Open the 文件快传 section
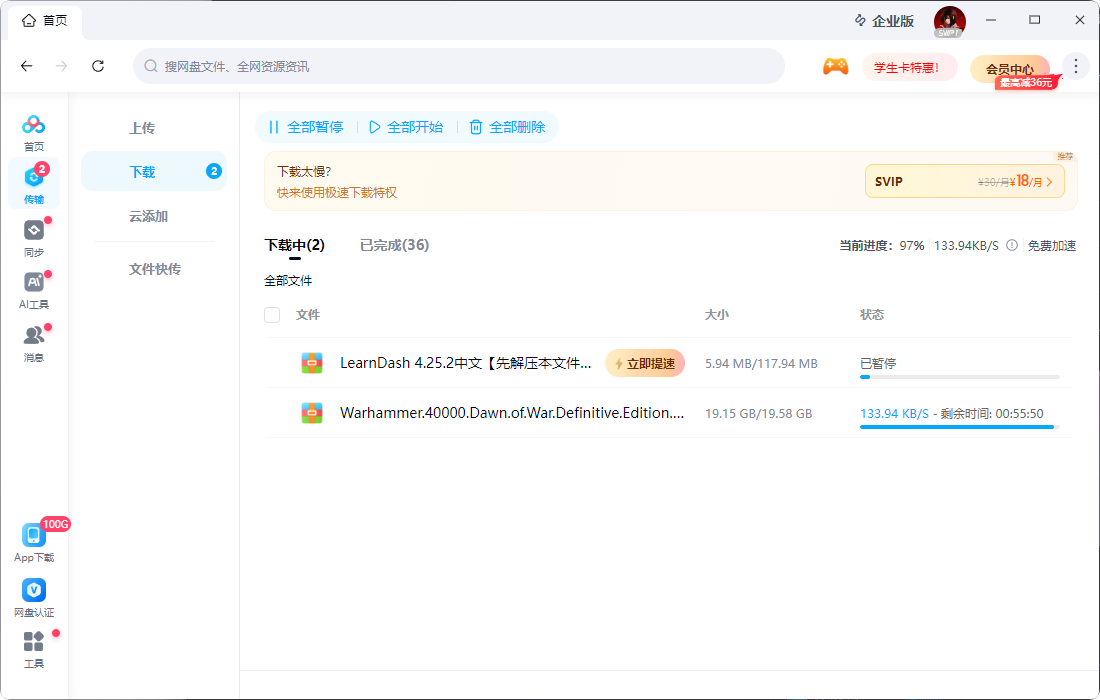 point(154,268)
